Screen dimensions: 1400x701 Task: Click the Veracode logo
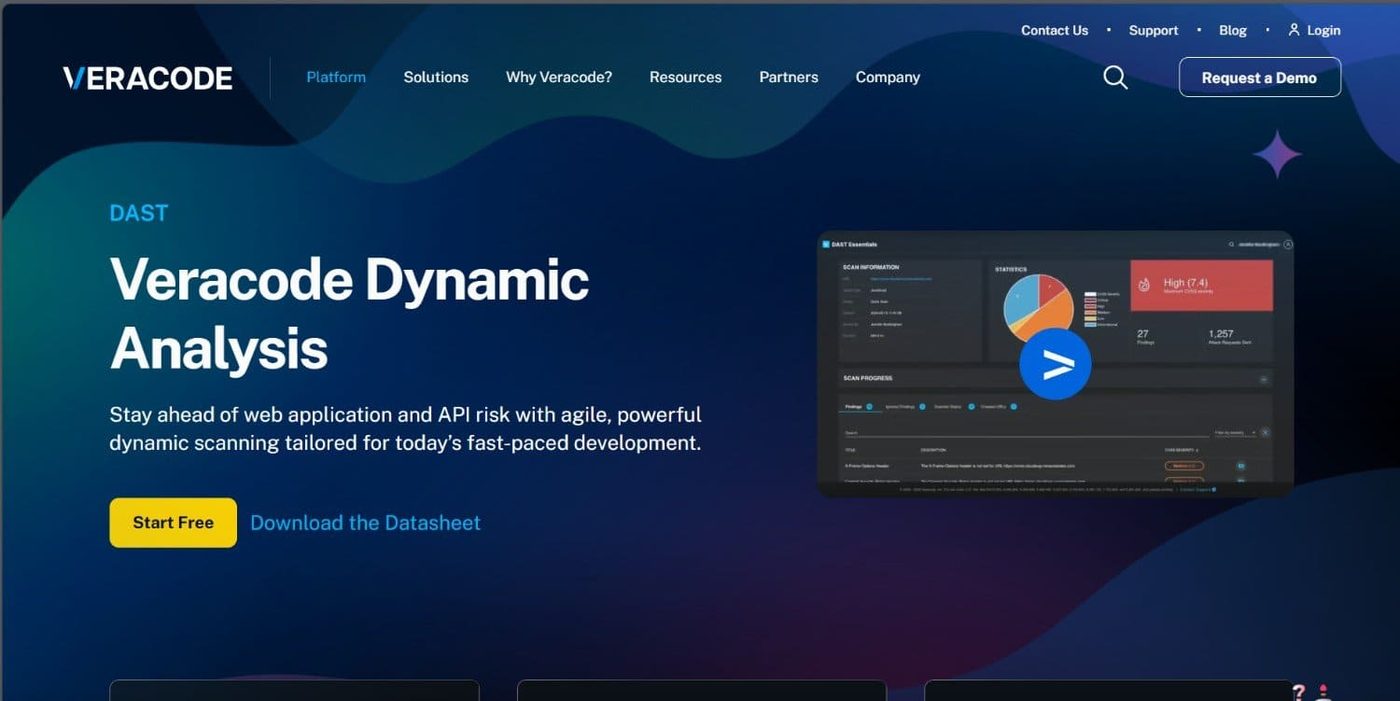(x=148, y=78)
